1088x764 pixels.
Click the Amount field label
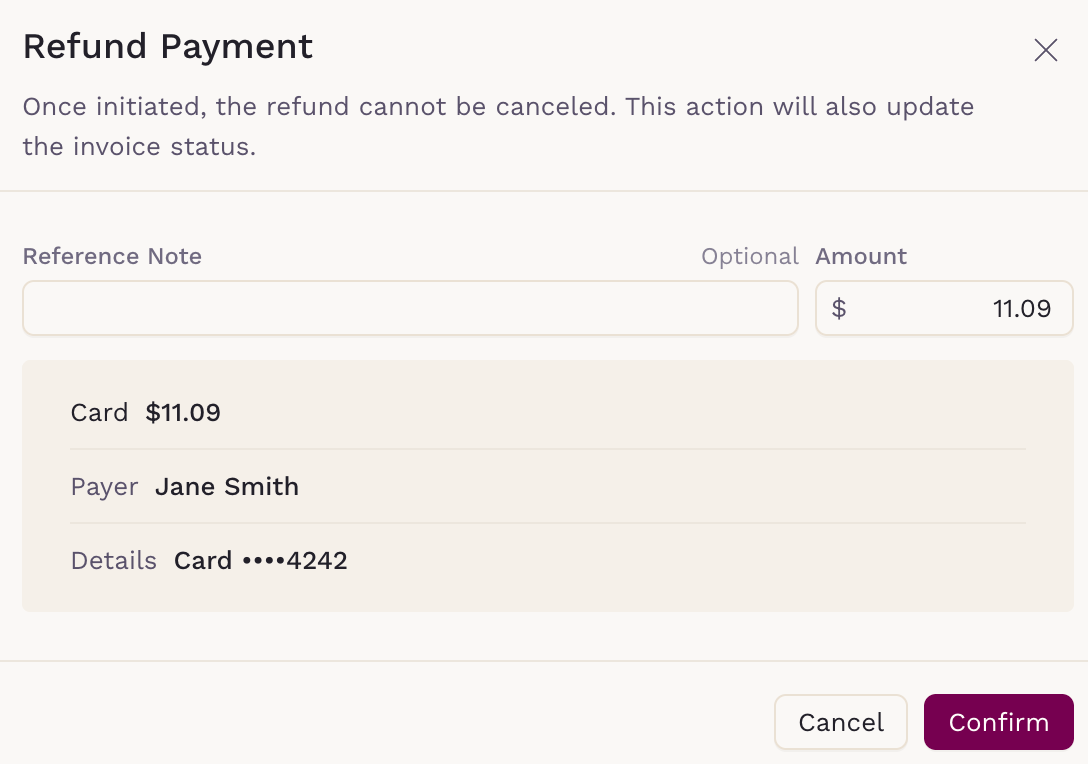[861, 256]
